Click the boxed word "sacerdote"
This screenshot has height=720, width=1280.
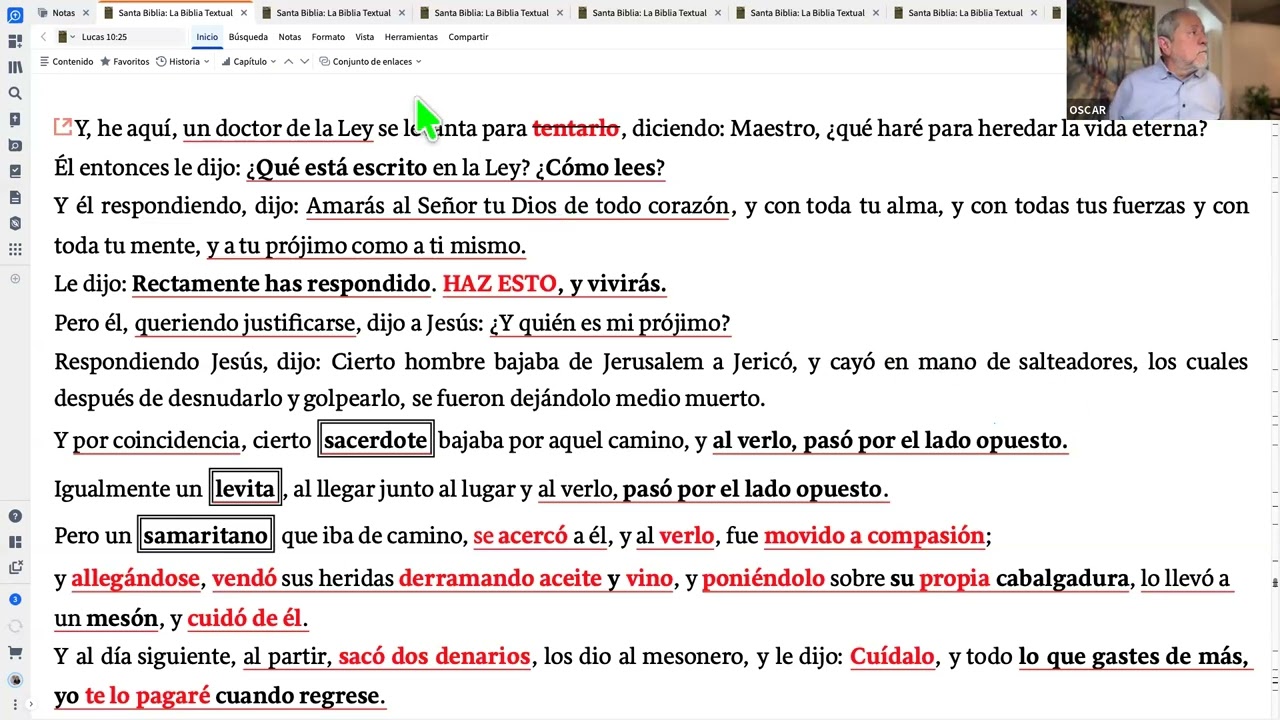coord(375,440)
